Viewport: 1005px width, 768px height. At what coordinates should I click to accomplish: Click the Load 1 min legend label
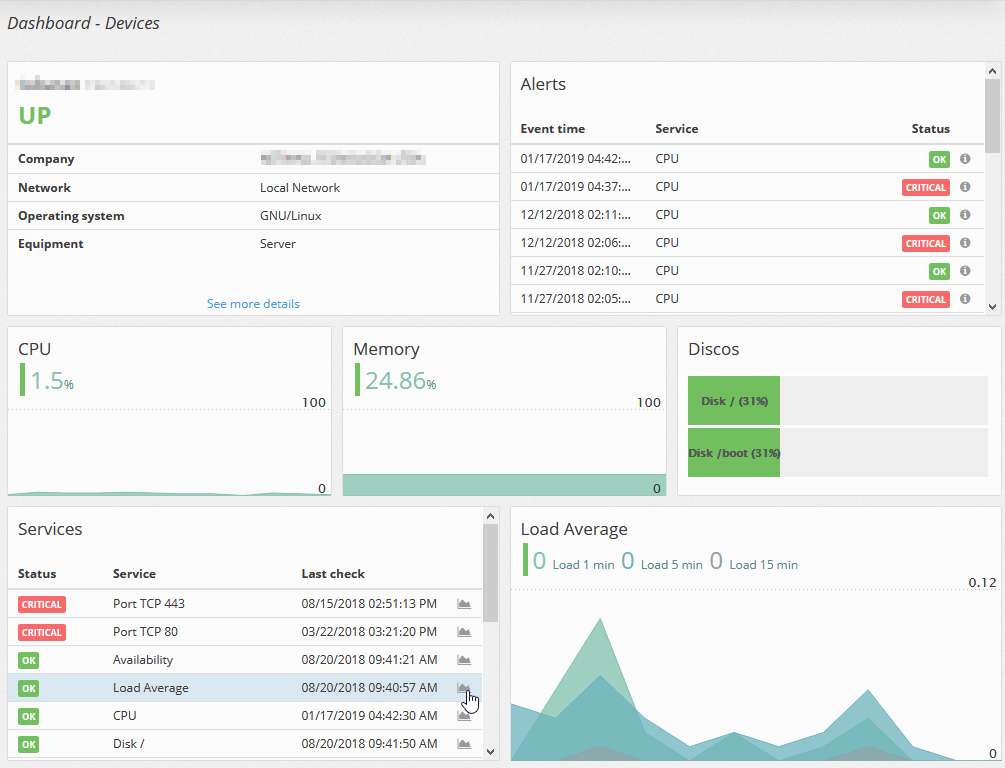(x=583, y=565)
